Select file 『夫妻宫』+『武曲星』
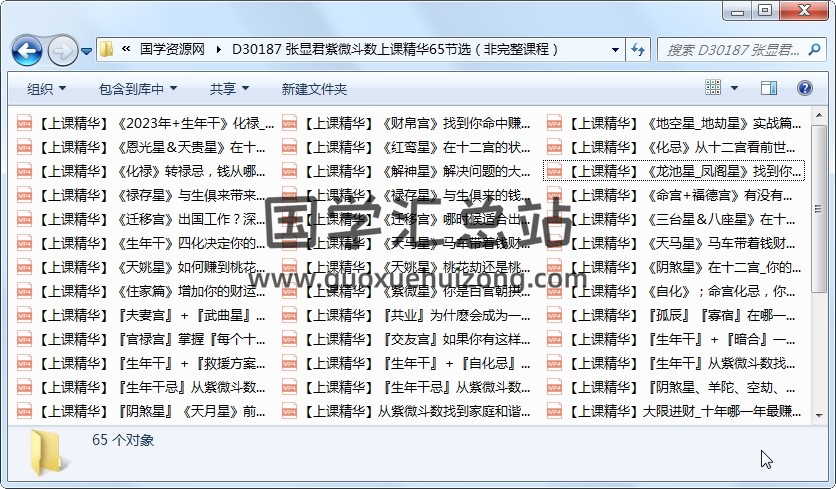The image size is (836, 489). (x=141, y=315)
